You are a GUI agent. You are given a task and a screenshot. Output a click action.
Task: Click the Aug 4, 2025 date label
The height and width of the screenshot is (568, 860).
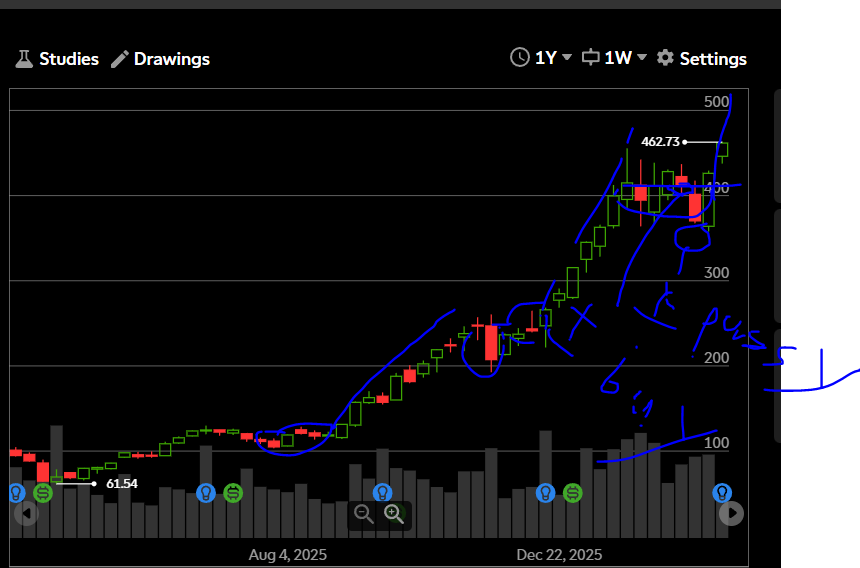287,555
